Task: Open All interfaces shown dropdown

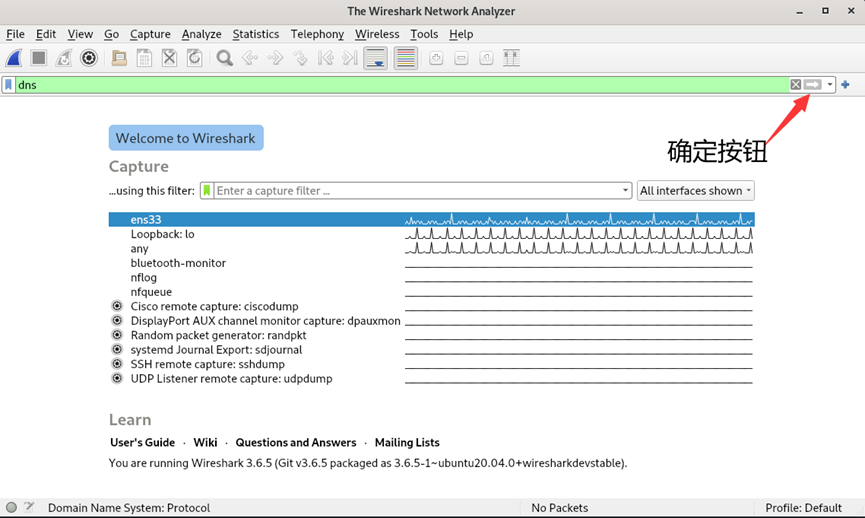Action: coord(696,191)
